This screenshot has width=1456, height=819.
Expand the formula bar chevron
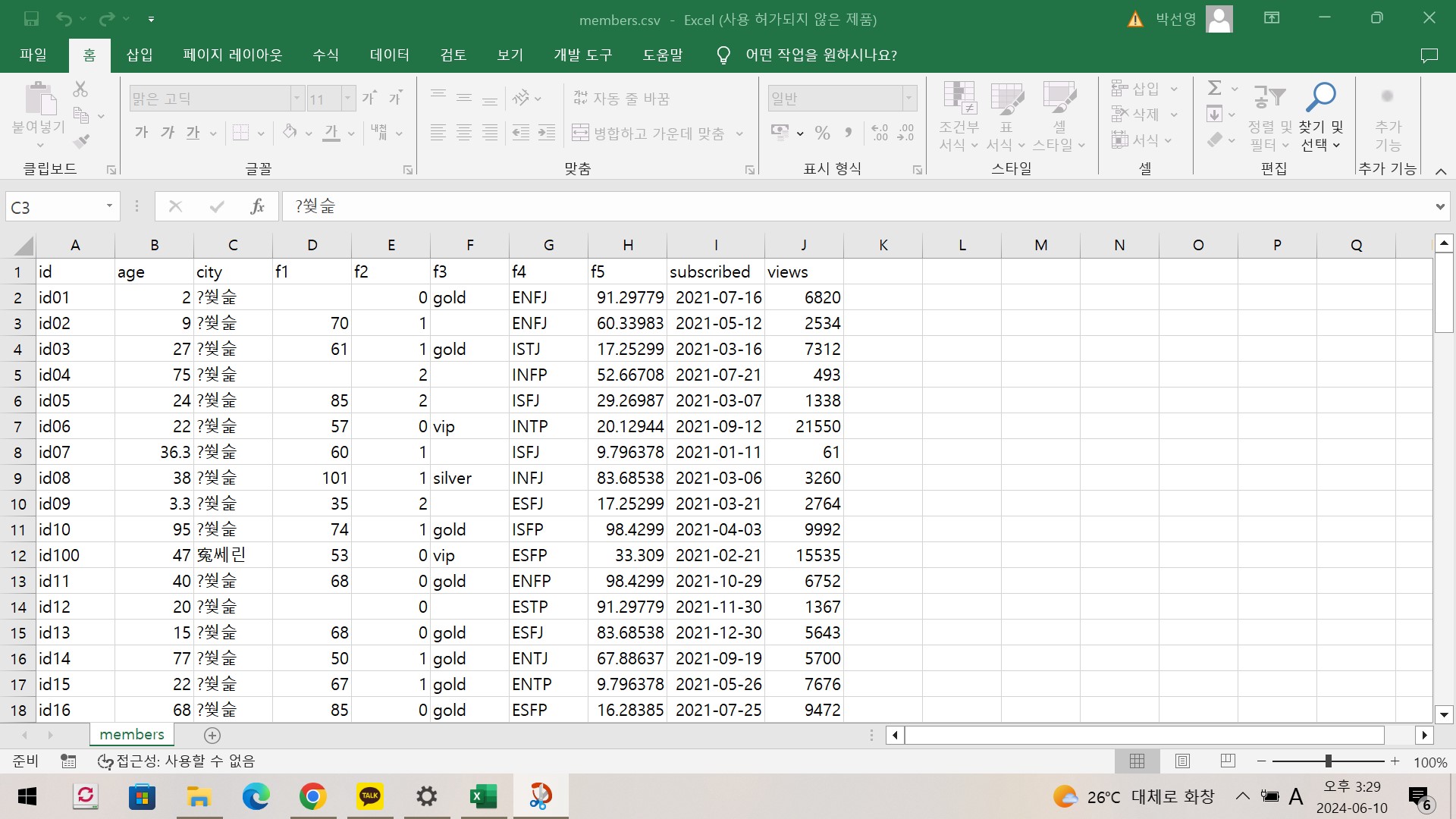click(1440, 206)
